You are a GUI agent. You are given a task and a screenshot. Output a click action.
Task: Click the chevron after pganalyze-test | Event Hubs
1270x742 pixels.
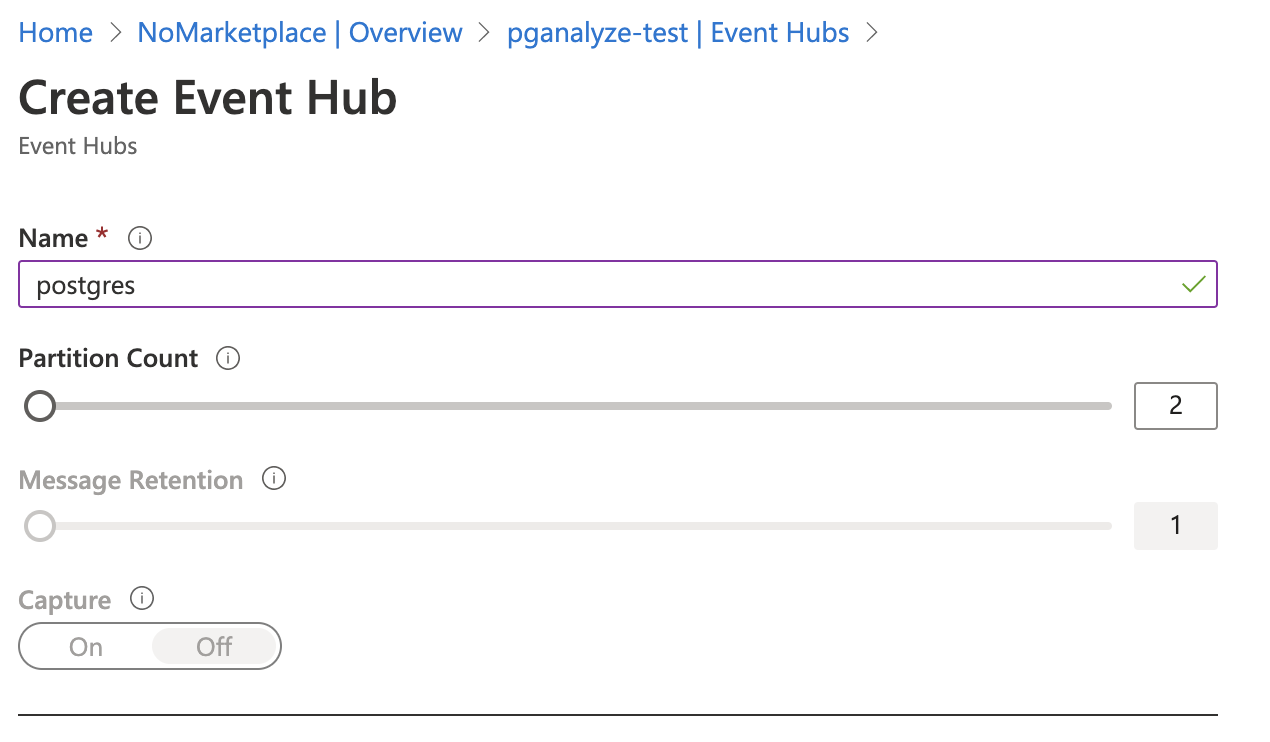coord(872,33)
